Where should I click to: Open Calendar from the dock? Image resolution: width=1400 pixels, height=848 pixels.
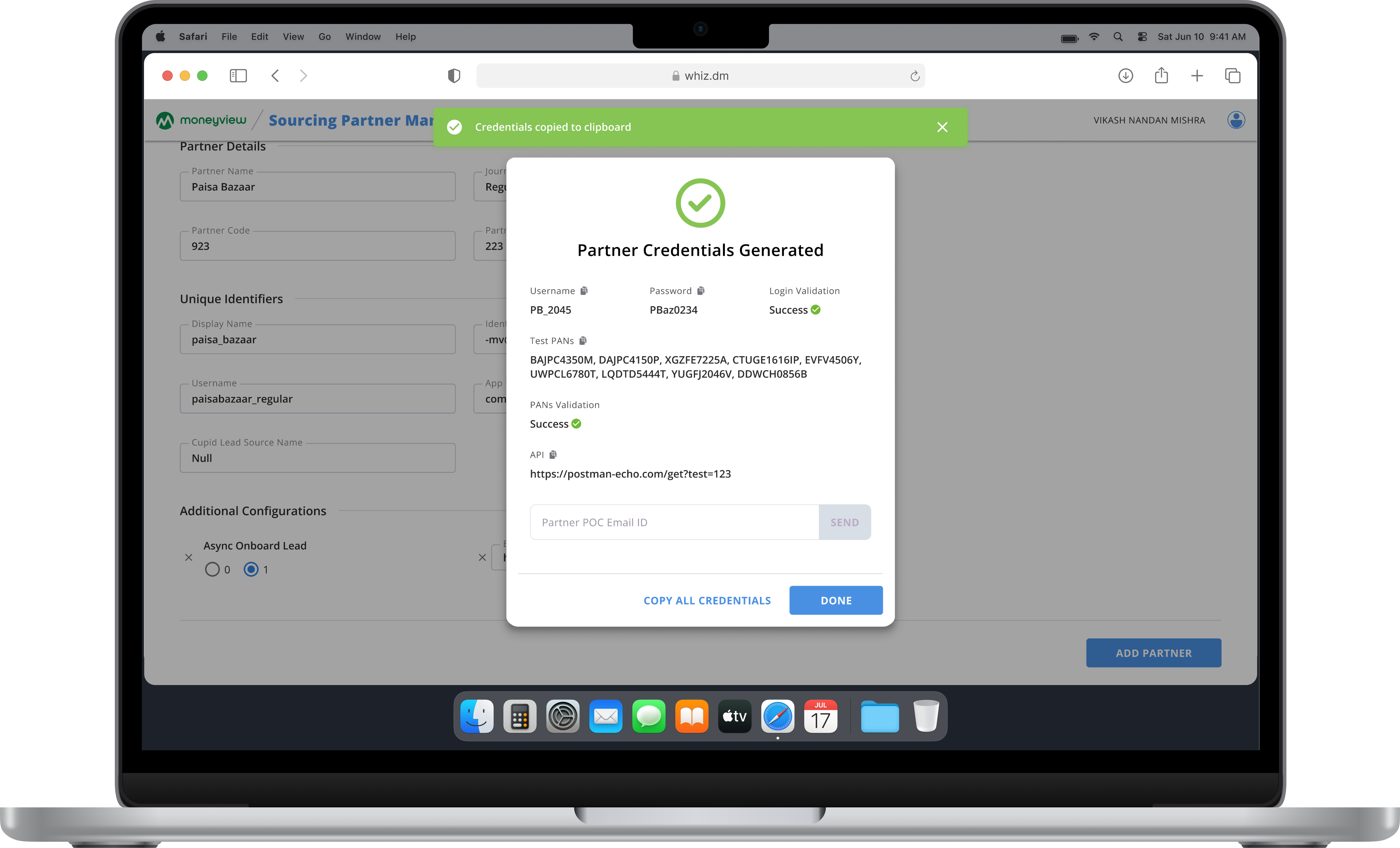[x=821, y=717]
